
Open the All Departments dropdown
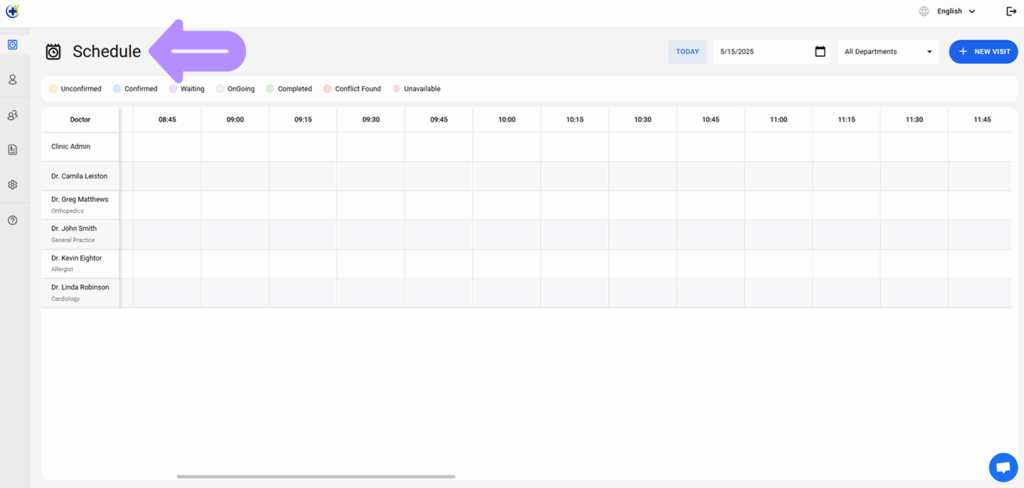tap(888, 52)
